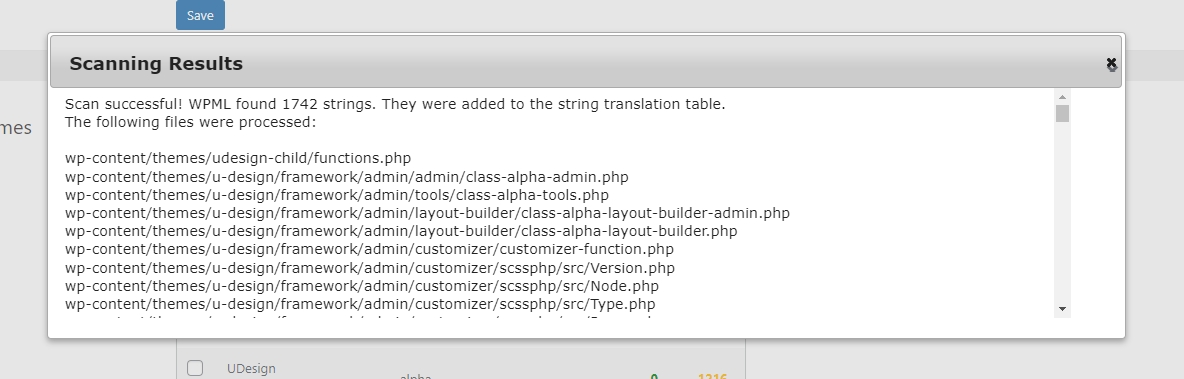Viewport: 1184px width, 379px height.
Task: Click the UDesign theme name
Action: (251, 368)
